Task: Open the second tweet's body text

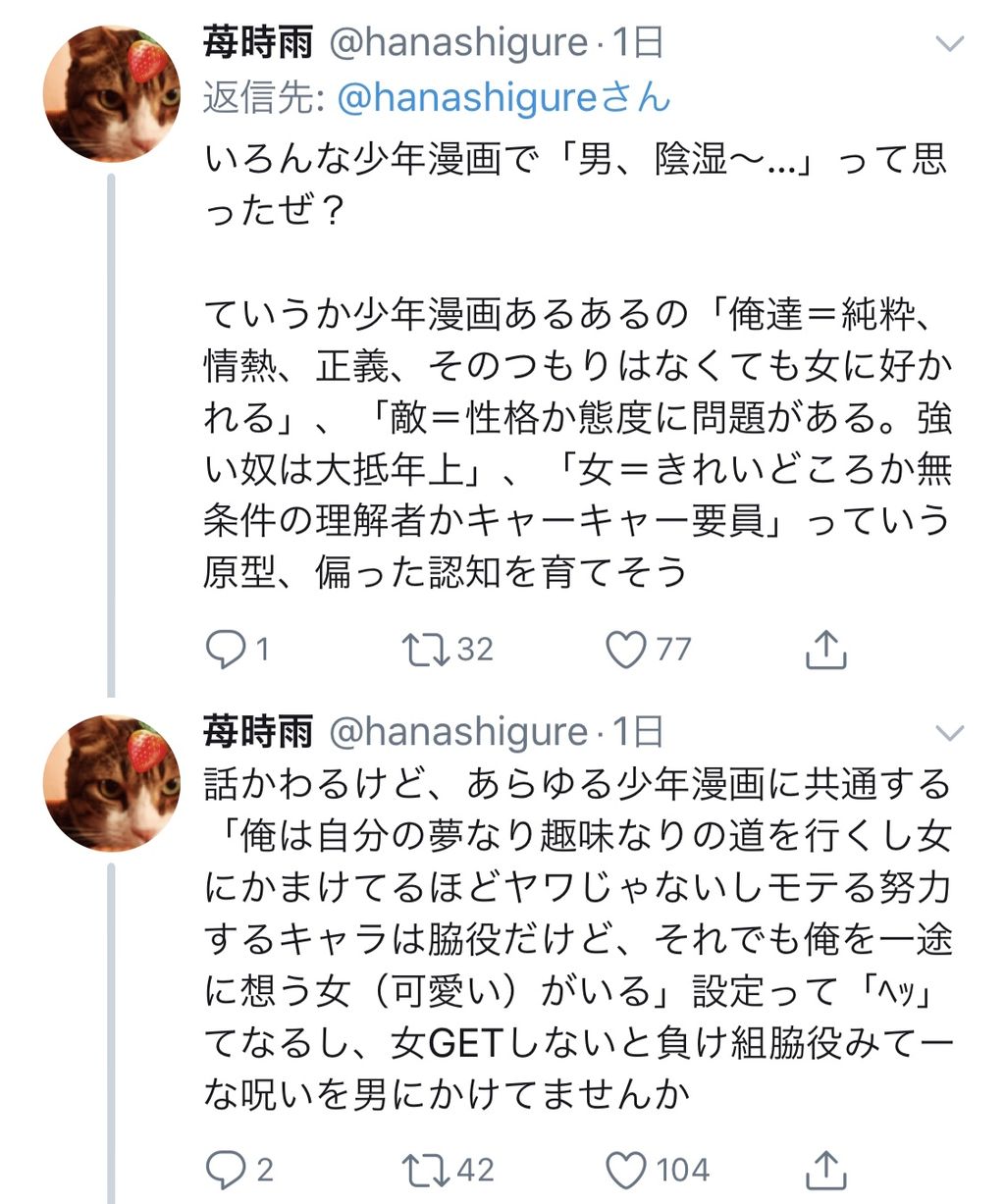Action: coord(577,937)
